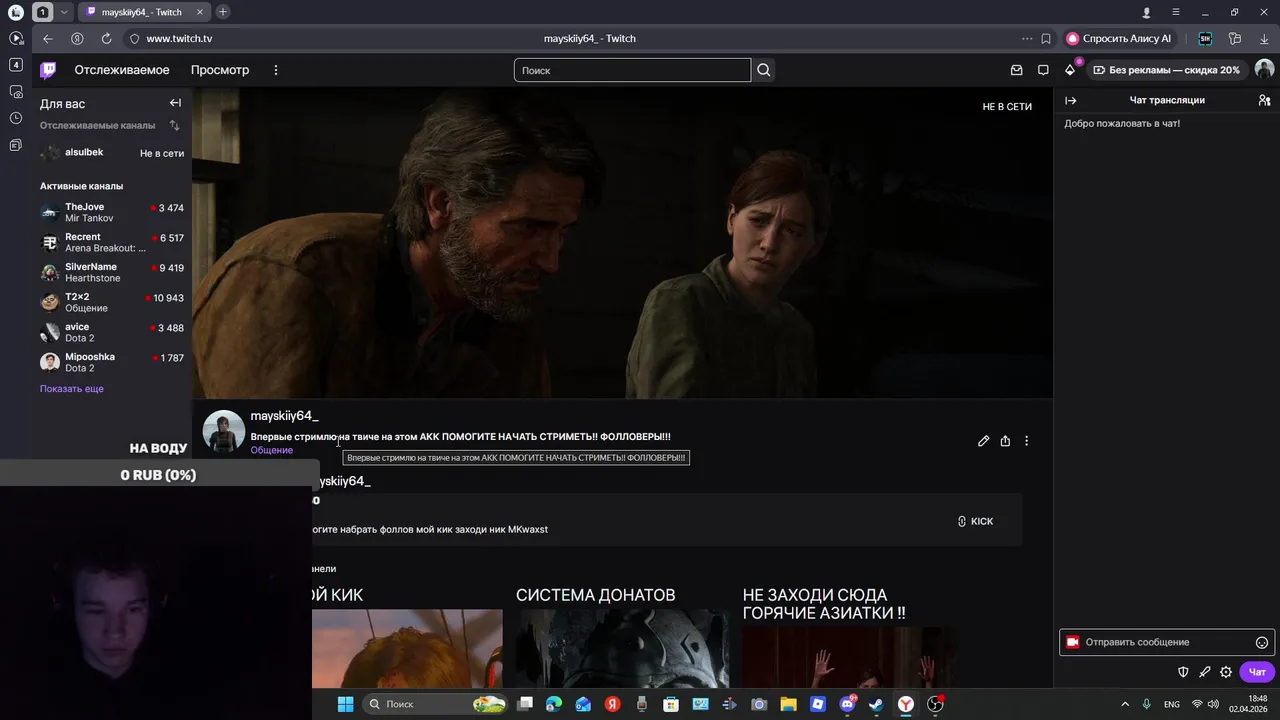This screenshot has width=1280, height=720.
Task: Show hidden tray icons chevron
Action: (x=1124, y=704)
